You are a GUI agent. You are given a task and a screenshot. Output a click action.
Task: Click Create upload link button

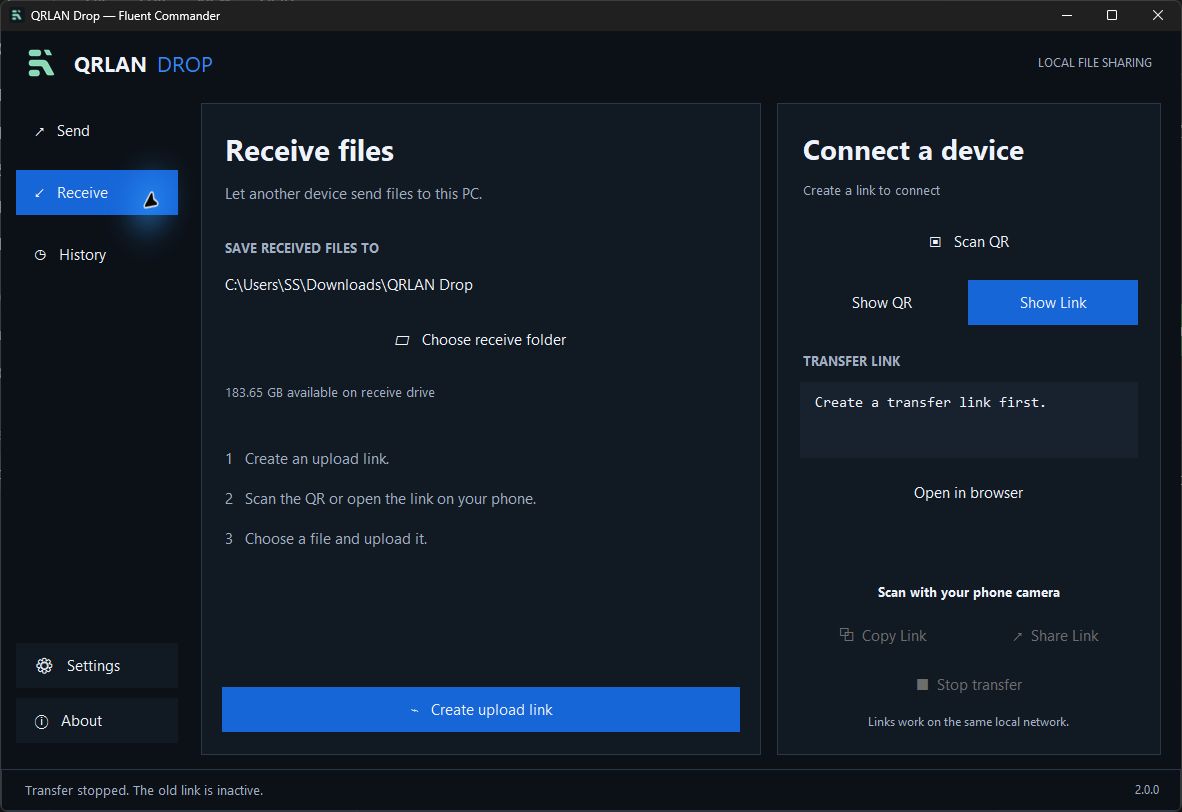(480, 709)
